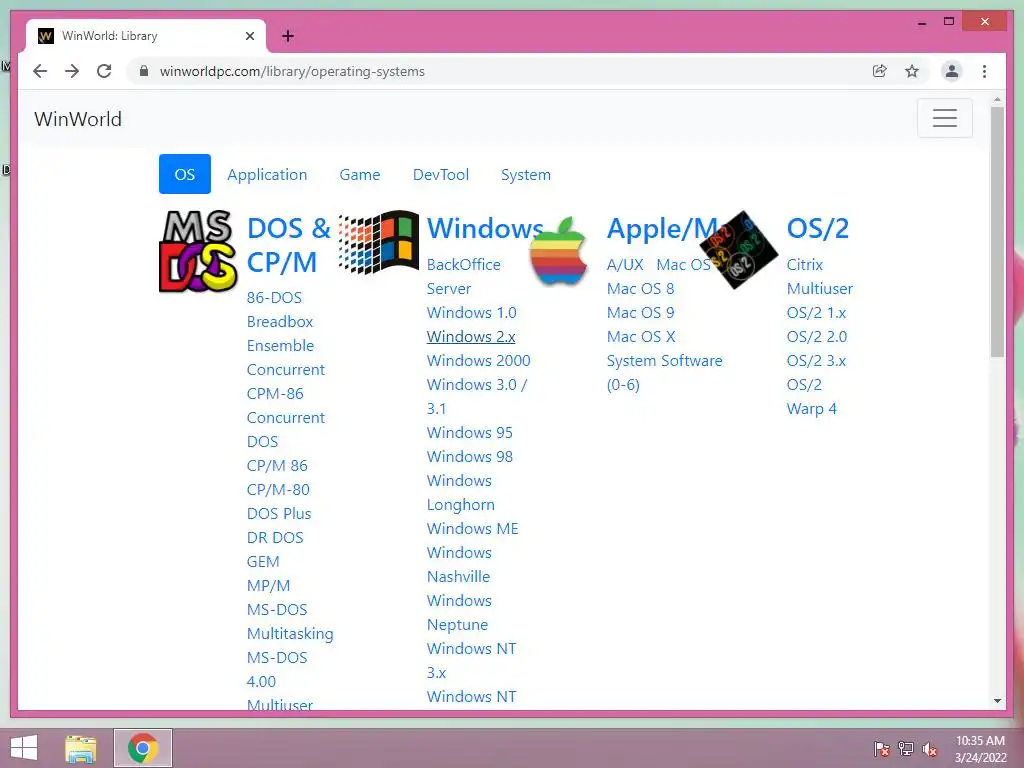Open the System Software (0-6) link
Image resolution: width=1024 pixels, height=768 pixels.
point(664,373)
